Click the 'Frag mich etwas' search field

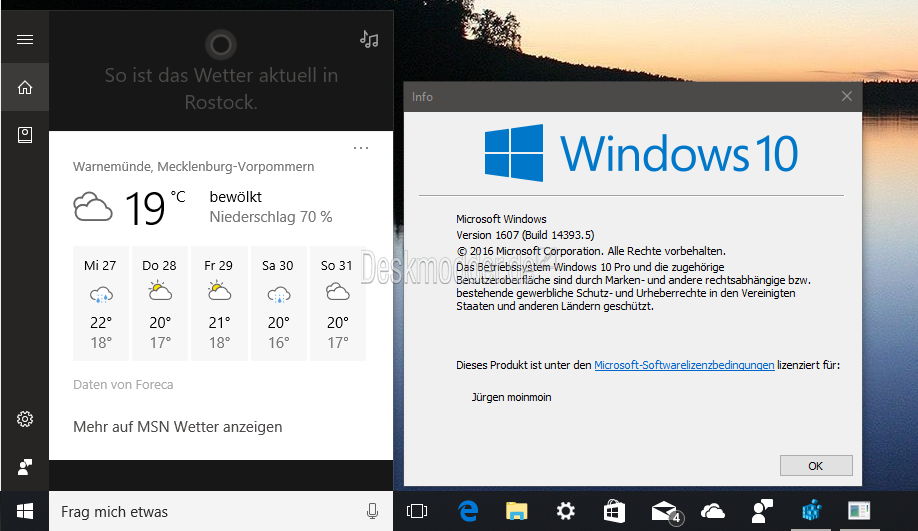[x=221, y=511]
